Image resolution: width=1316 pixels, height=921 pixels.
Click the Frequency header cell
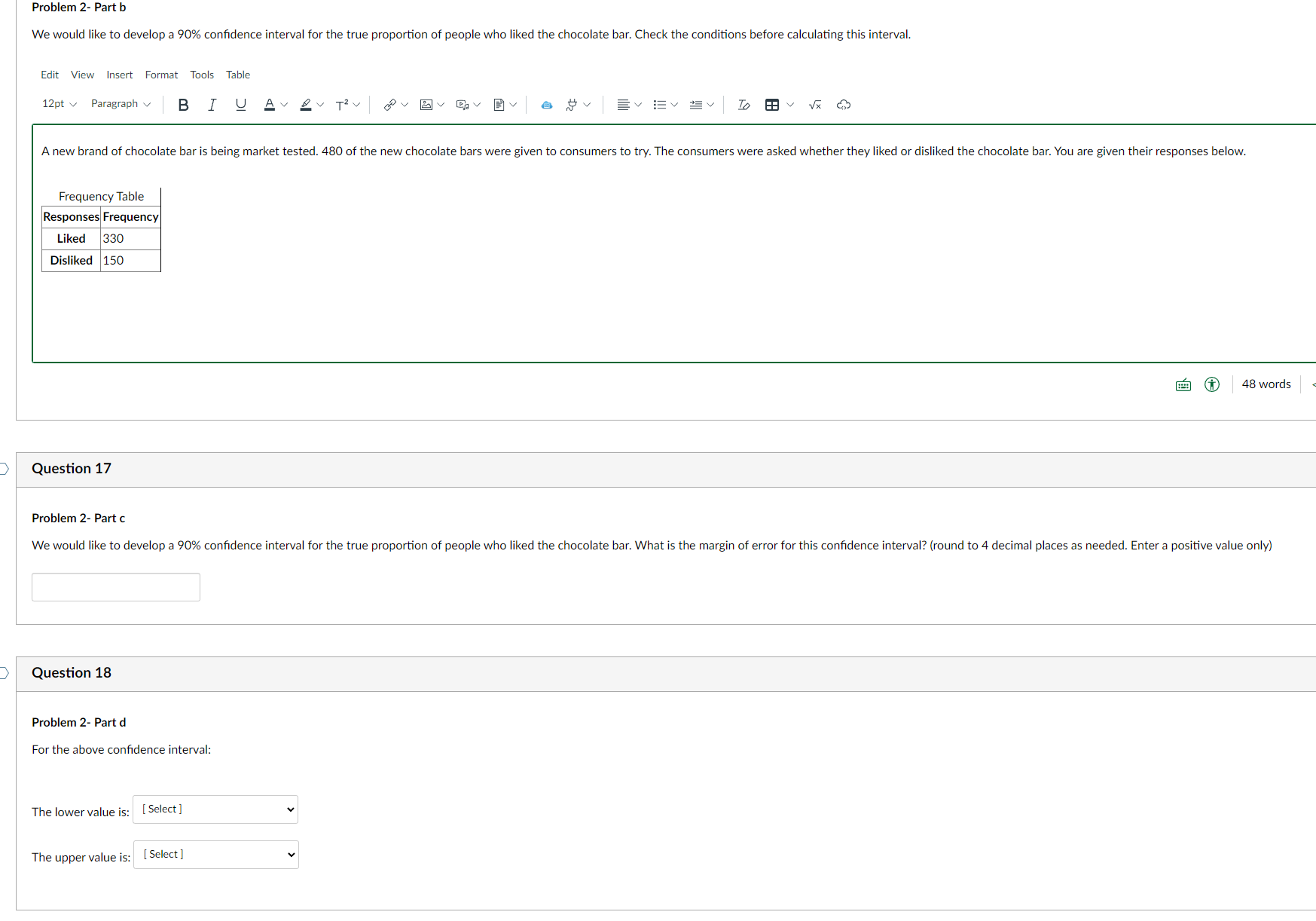pyautogui.click(x=130, y=217)
